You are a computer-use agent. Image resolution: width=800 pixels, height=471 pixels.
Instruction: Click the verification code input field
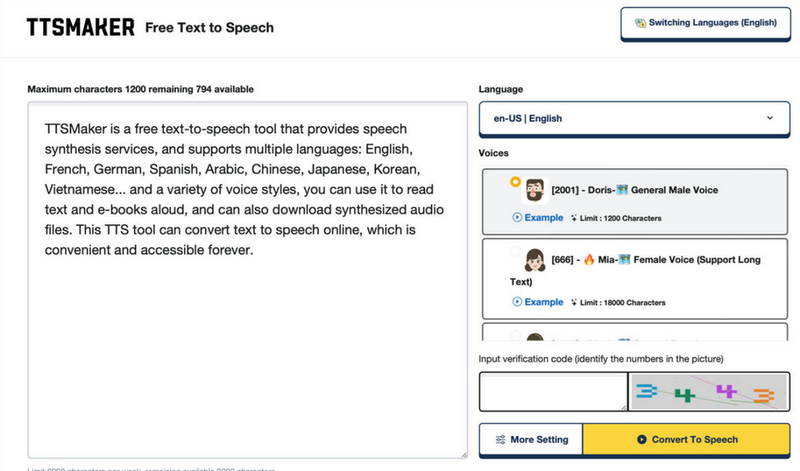[x=553, y=391]
